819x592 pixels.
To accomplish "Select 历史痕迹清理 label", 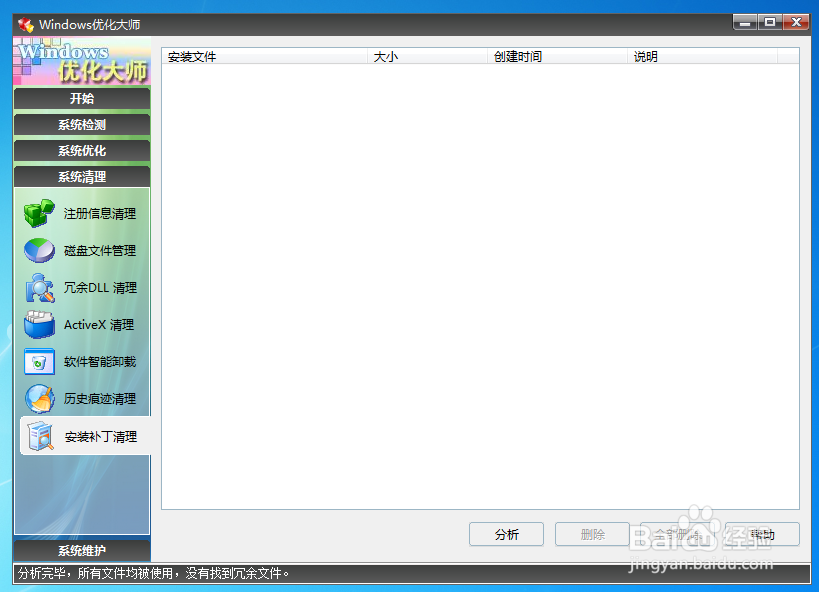I will click(100, 399).
